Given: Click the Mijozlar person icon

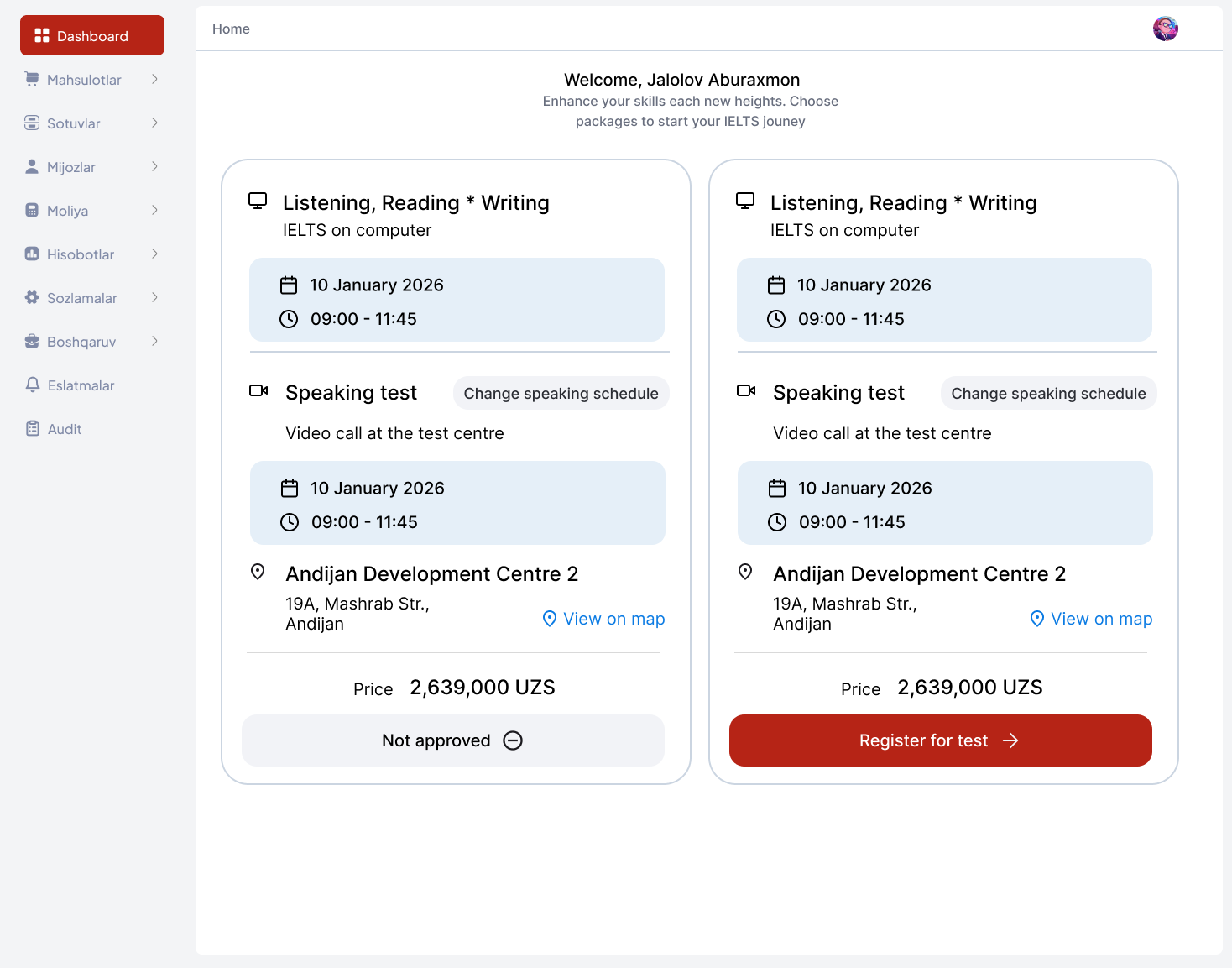Looking at the screenshot, I should (32, 167).
